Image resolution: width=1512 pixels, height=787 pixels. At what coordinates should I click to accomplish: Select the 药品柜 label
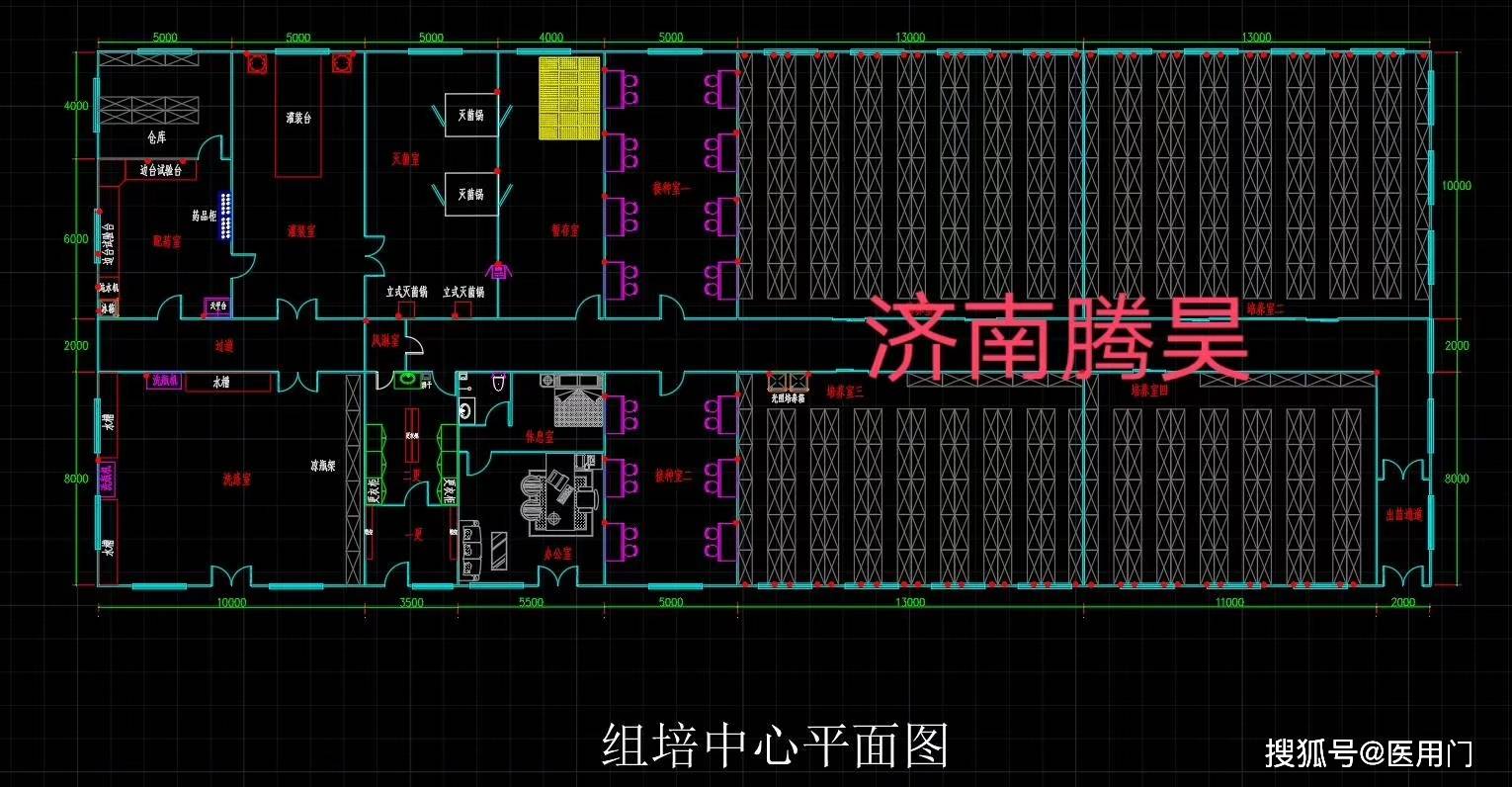(x=204, y=215)
